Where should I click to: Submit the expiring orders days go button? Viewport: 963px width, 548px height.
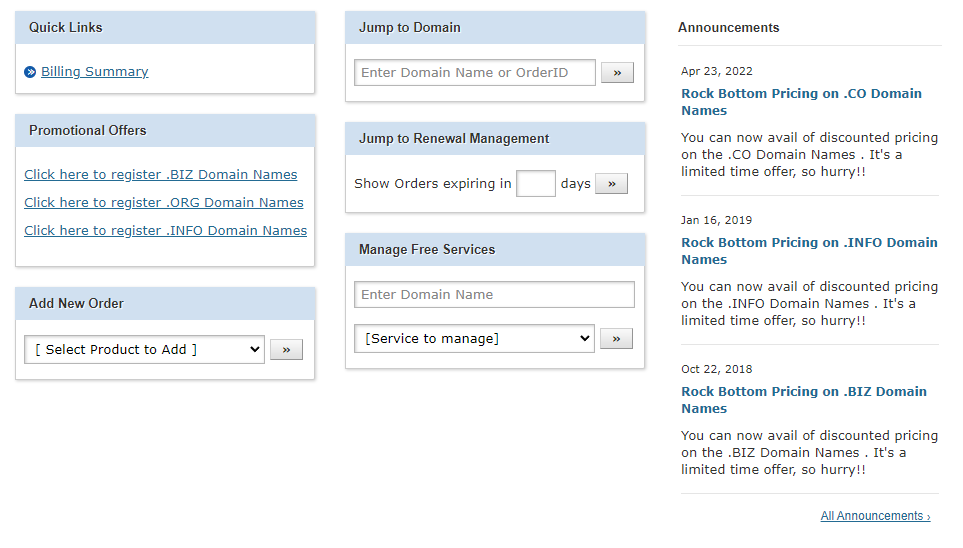point(611,184)
